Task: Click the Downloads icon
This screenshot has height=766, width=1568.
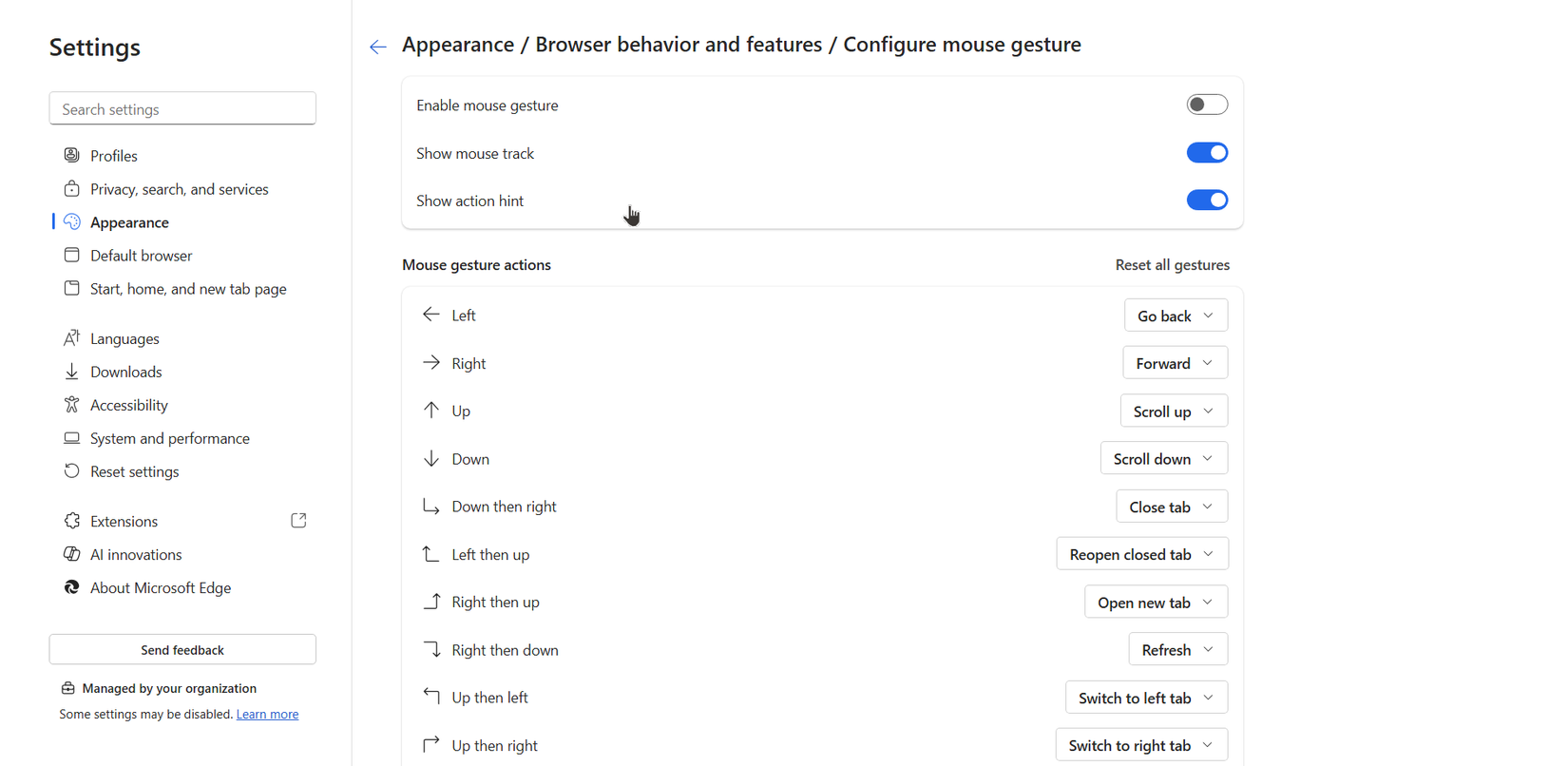Action: [72, 371]
